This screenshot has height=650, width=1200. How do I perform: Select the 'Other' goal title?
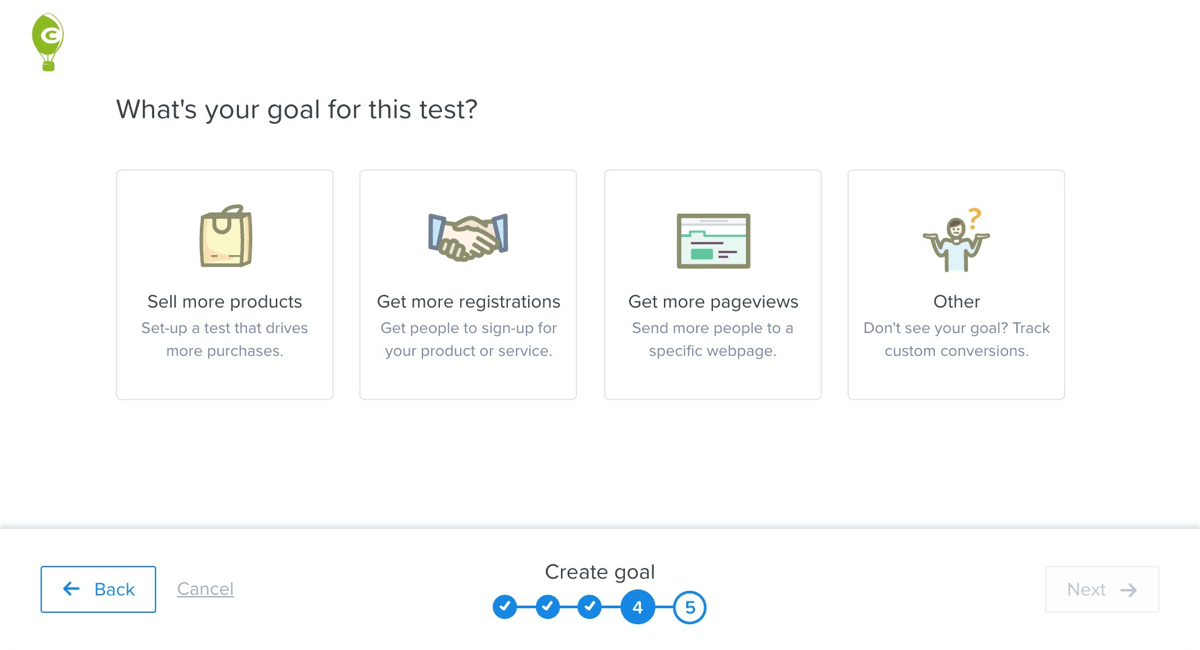pyautogui.click(x=956, y=302)
